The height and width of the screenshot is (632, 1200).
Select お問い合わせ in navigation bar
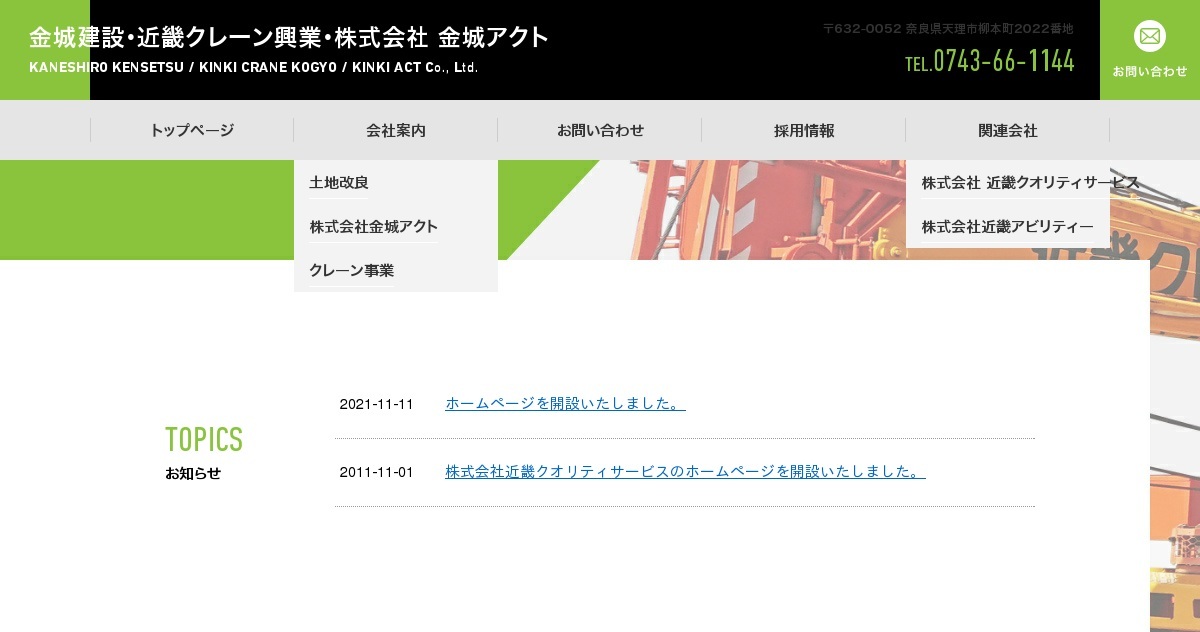coord(600,130)
